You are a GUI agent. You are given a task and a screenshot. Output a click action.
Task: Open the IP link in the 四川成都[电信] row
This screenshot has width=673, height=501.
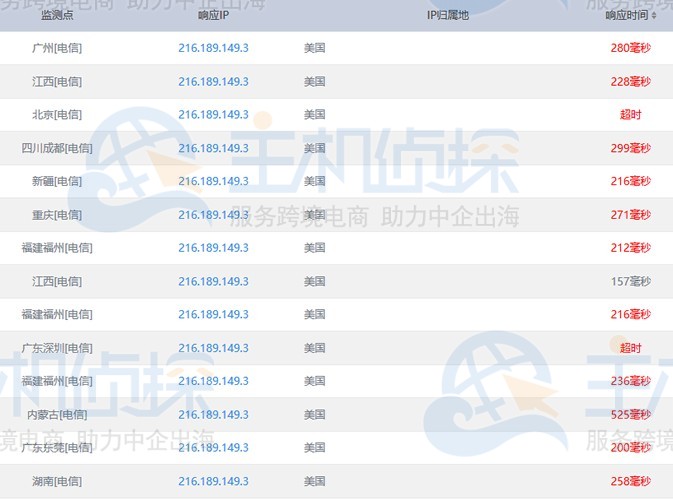pyautogui.click(x=213, y=148)
